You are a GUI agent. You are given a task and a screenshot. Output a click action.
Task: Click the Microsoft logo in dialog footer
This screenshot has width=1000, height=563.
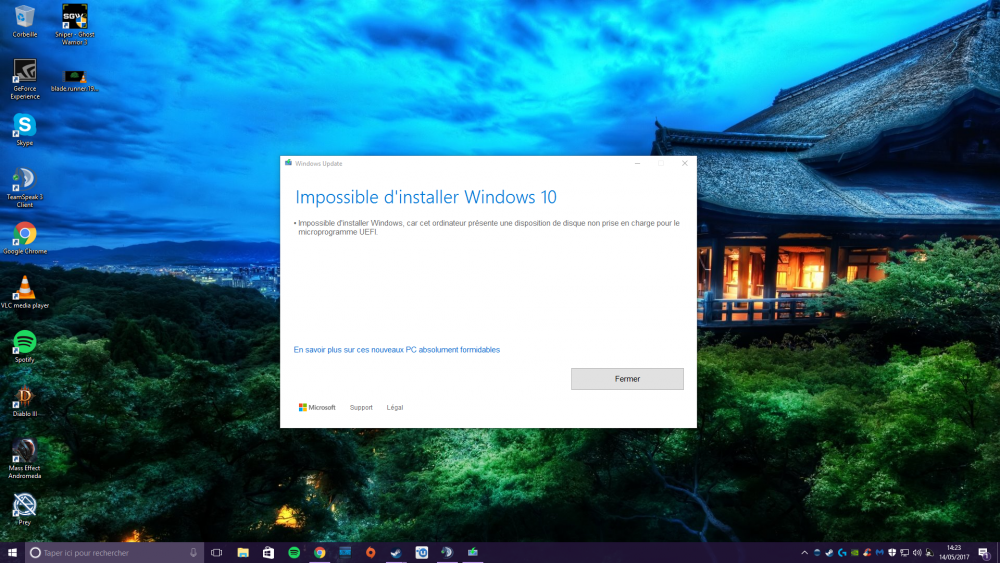pos(317,407)
